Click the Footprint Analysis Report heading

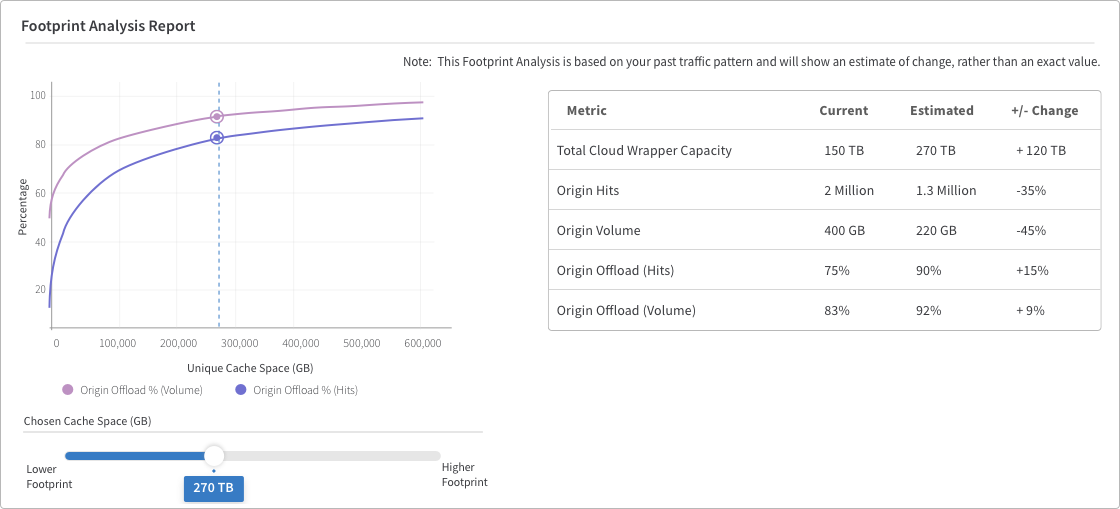click(108, 26)
